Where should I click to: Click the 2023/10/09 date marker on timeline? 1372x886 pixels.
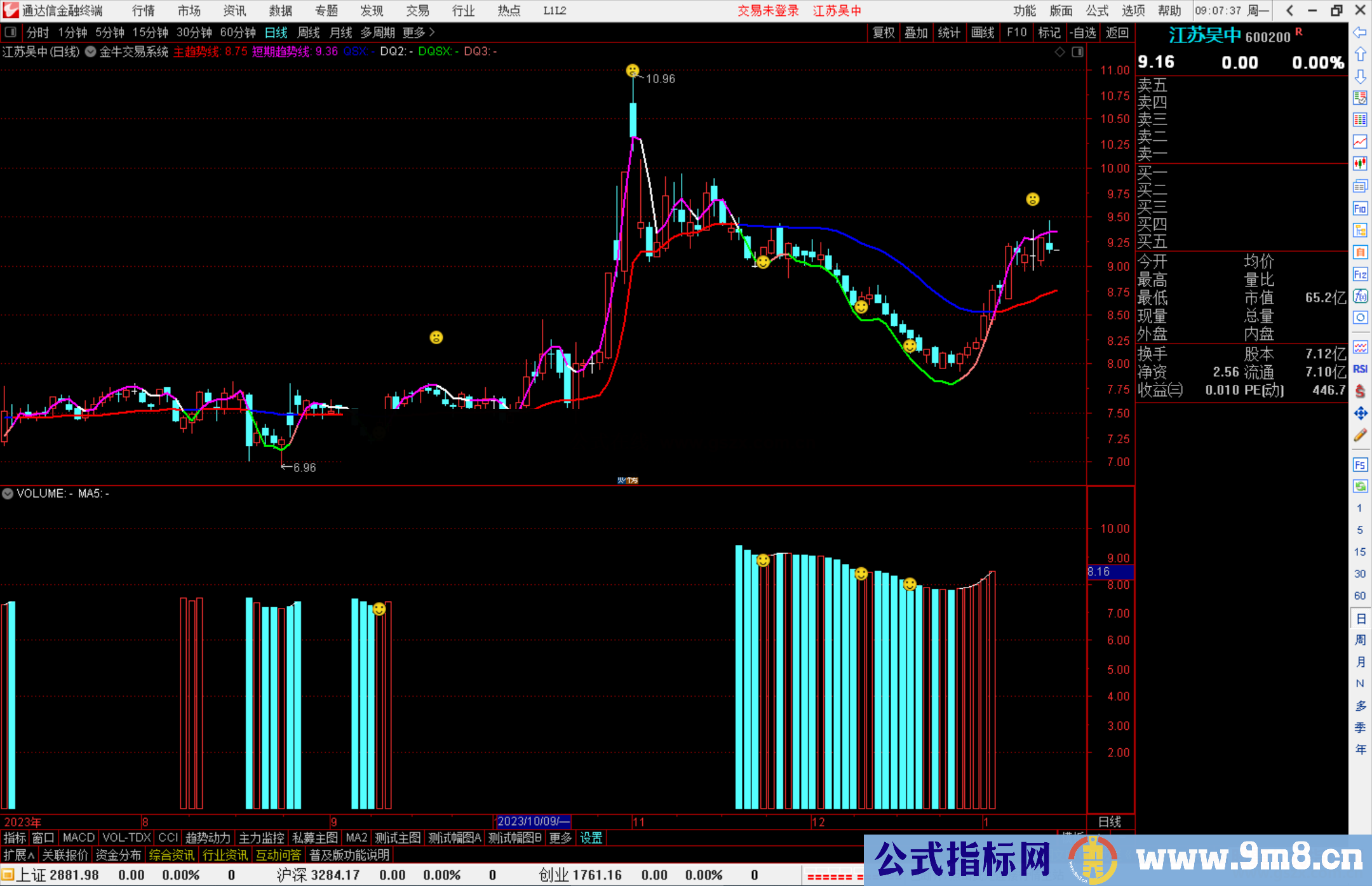pos(532,821)
